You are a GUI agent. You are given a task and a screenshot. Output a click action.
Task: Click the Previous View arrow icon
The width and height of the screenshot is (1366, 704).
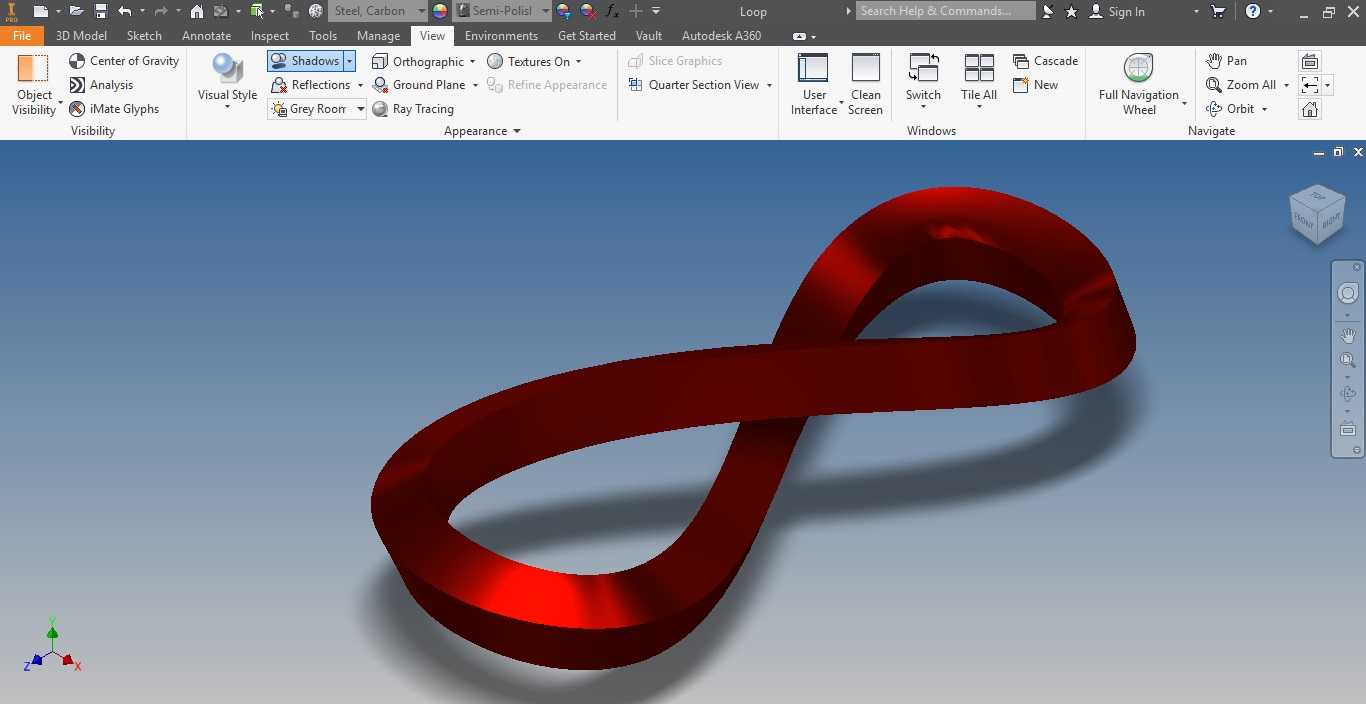pos(1310,85)
